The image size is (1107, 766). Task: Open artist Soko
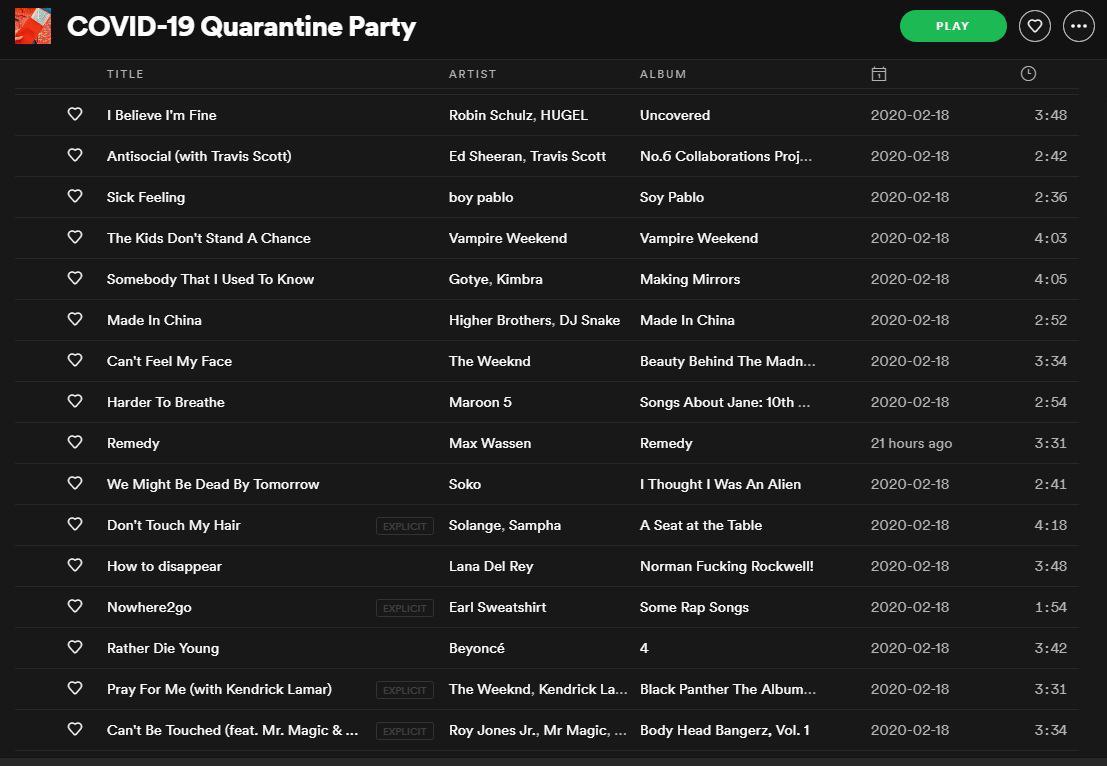(x=465, y=484)
